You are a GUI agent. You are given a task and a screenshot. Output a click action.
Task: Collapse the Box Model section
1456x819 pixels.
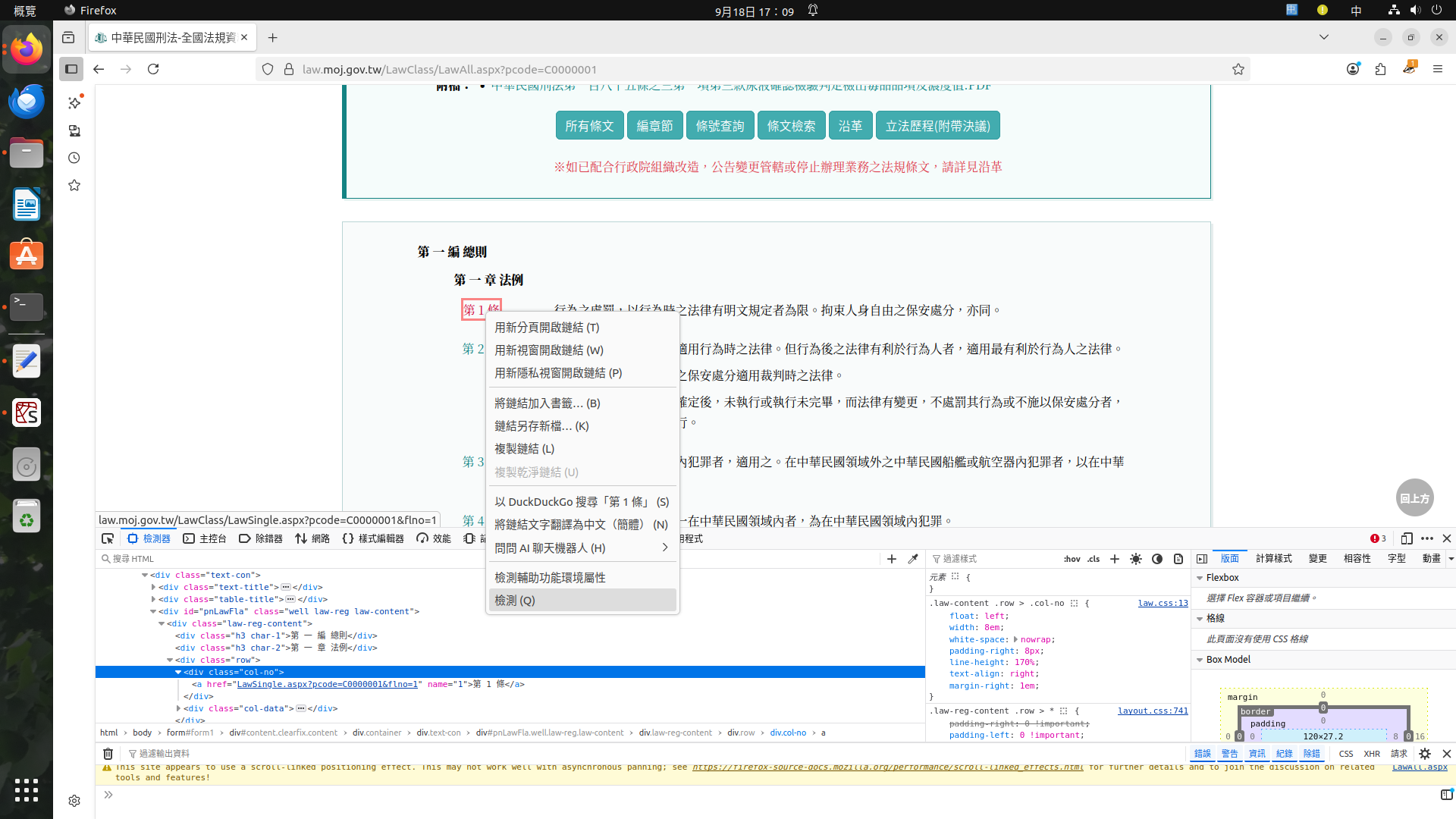(x=1200, y=660)
